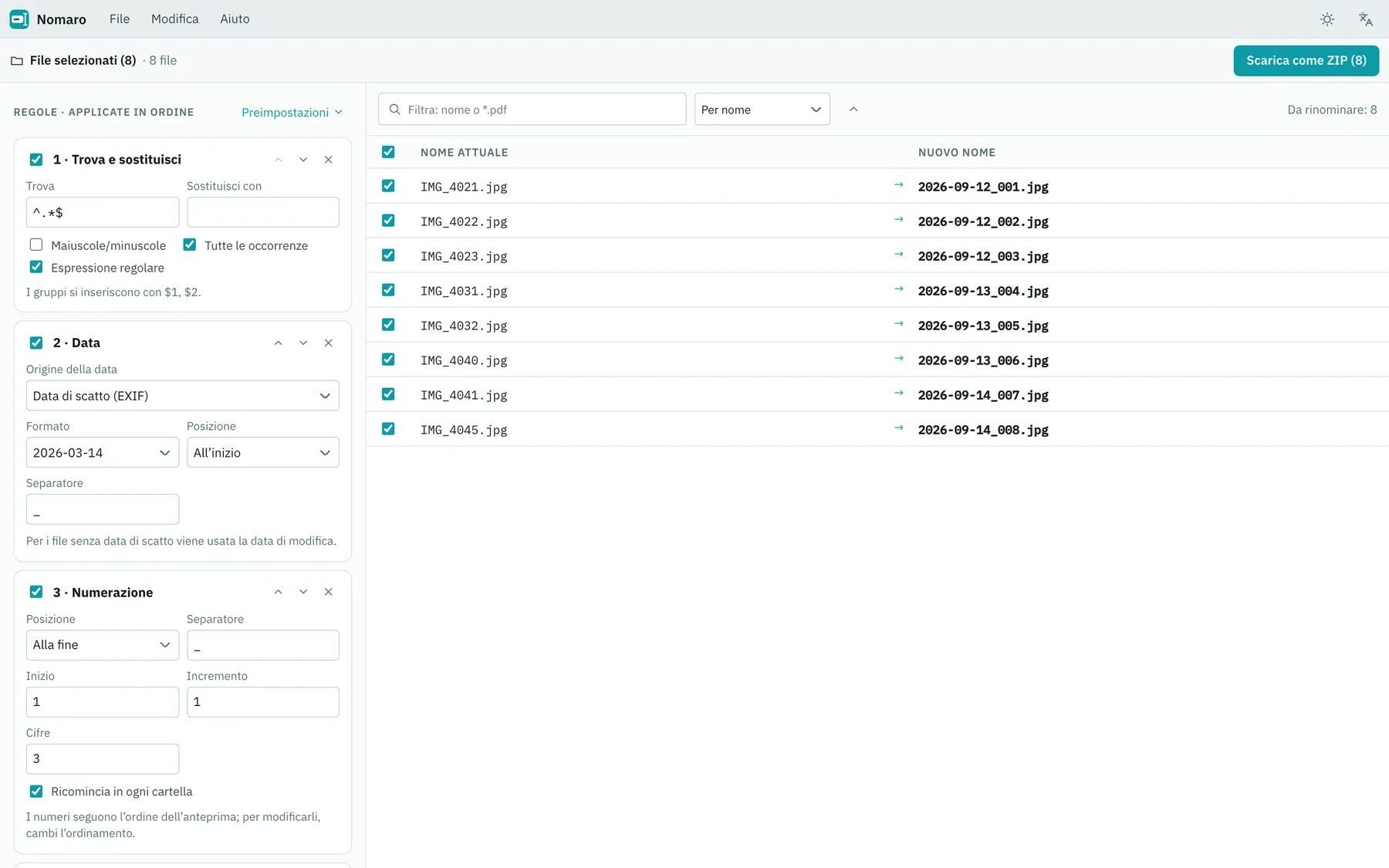Move the Data rule down

(303, 343)
